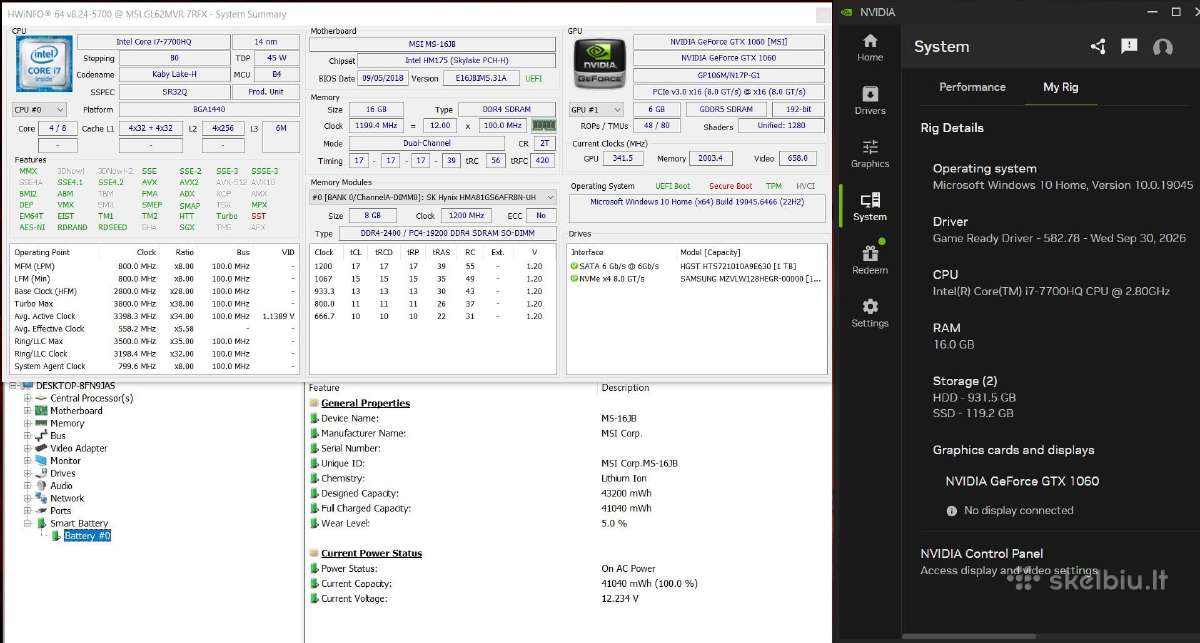Expand the Motherboard tree node
Image resolution: width=1200 pixels, height=643 pixels.
pos(27,411)
